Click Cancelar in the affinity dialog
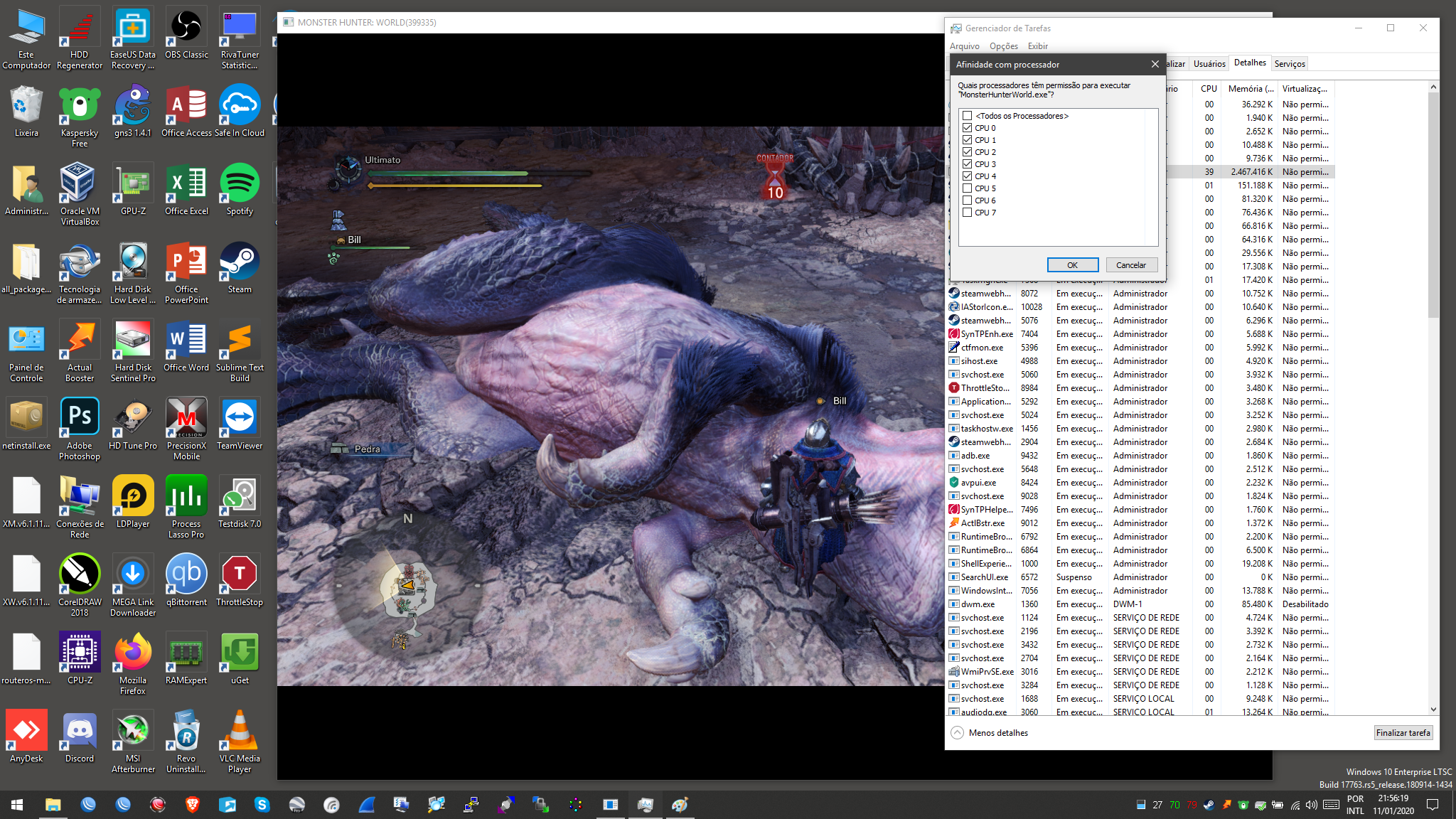Image resolution: width=1456 pixels, height=819 pixels. 1131,265
